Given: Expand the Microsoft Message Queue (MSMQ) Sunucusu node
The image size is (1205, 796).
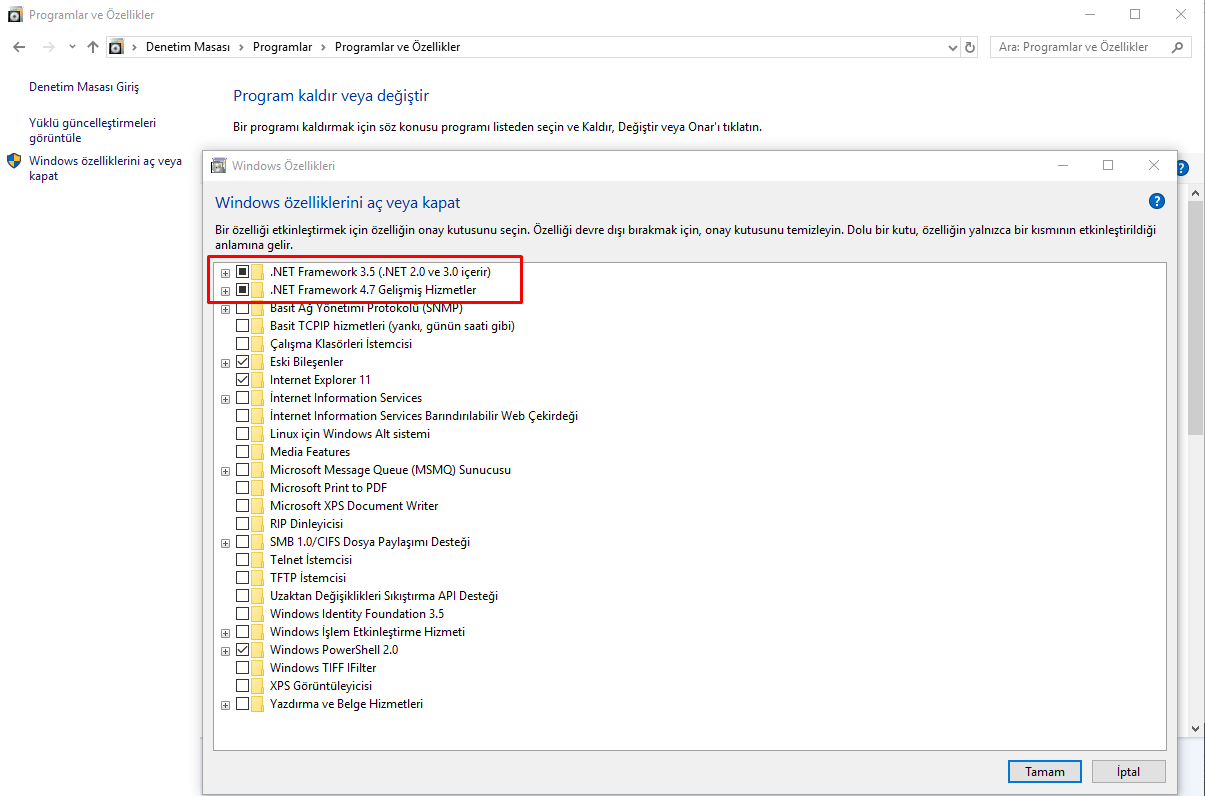Looking at the screenshot, I should 225,471.
